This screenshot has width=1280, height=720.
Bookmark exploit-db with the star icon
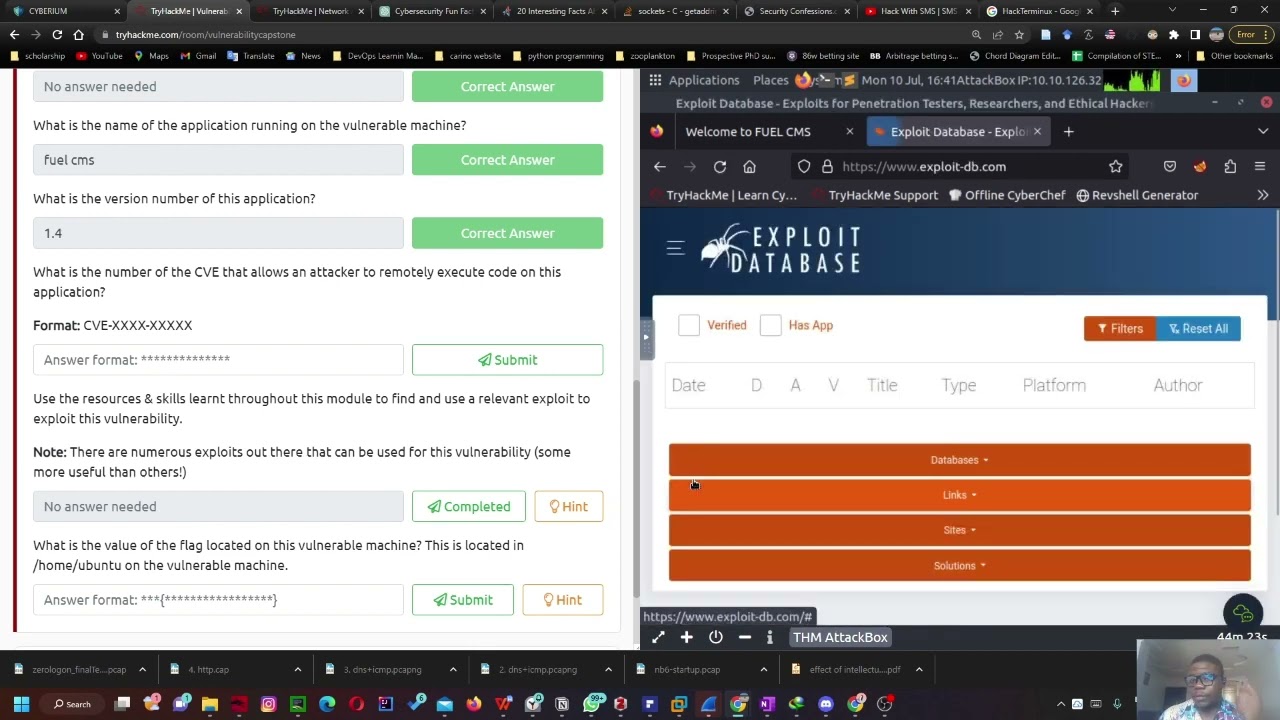(x=1115, y=167)
